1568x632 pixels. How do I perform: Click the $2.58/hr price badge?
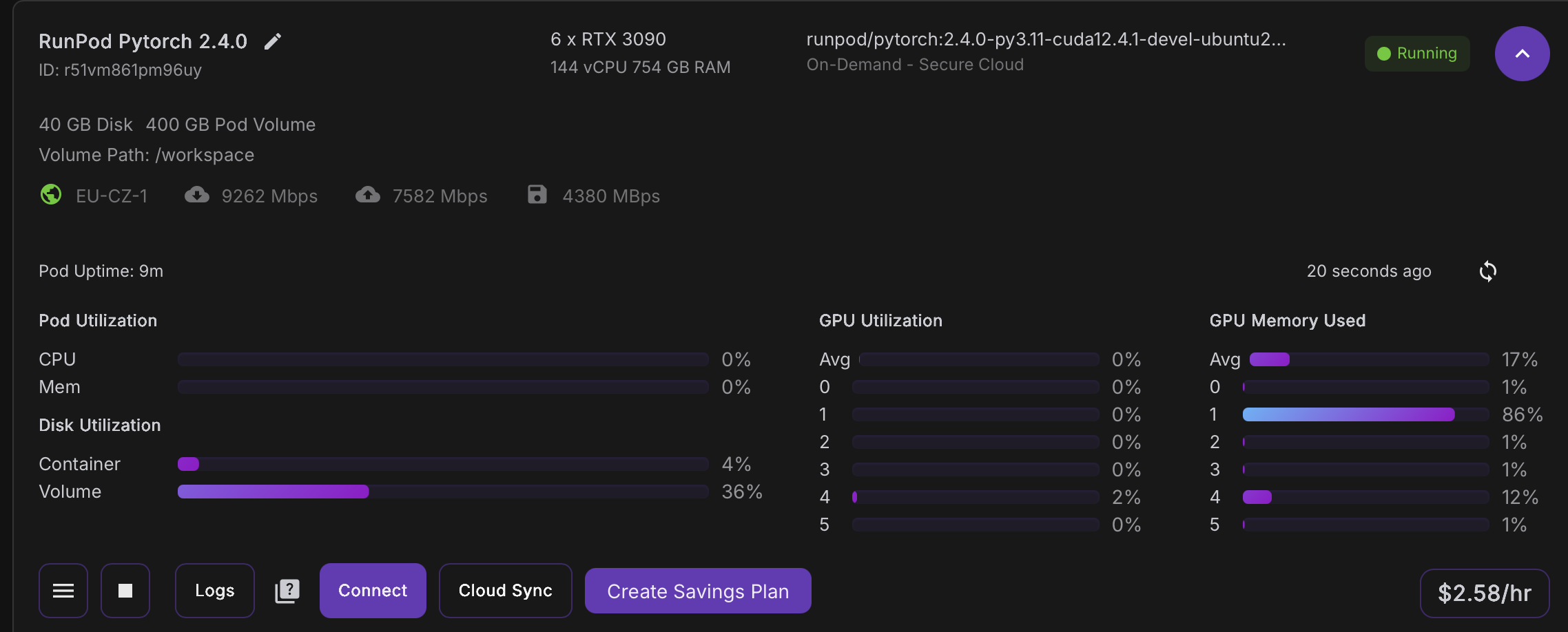(x=1485, y=593)
